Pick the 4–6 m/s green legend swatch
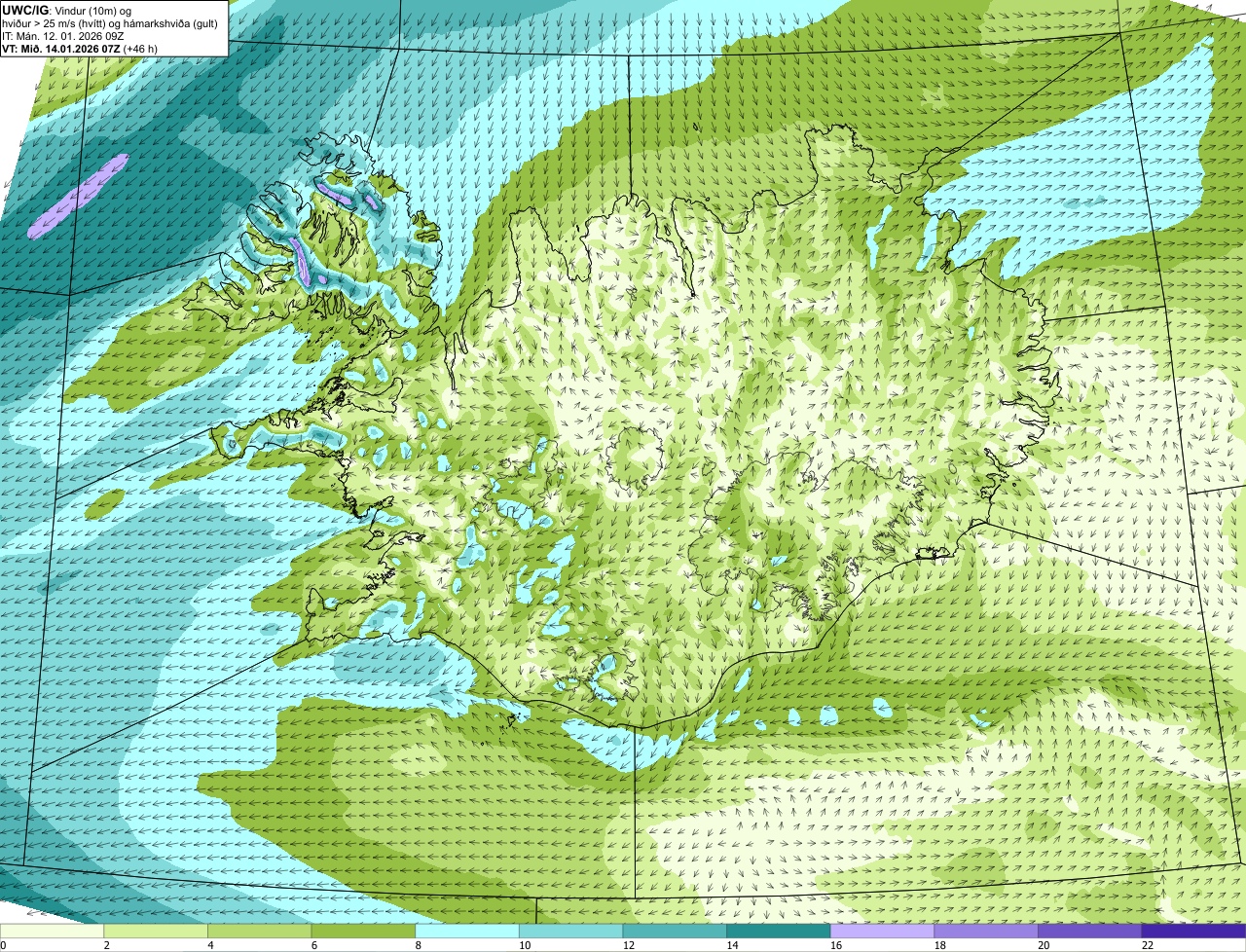The height and width of the screenshot is (952, 1246). coord(260,931)
